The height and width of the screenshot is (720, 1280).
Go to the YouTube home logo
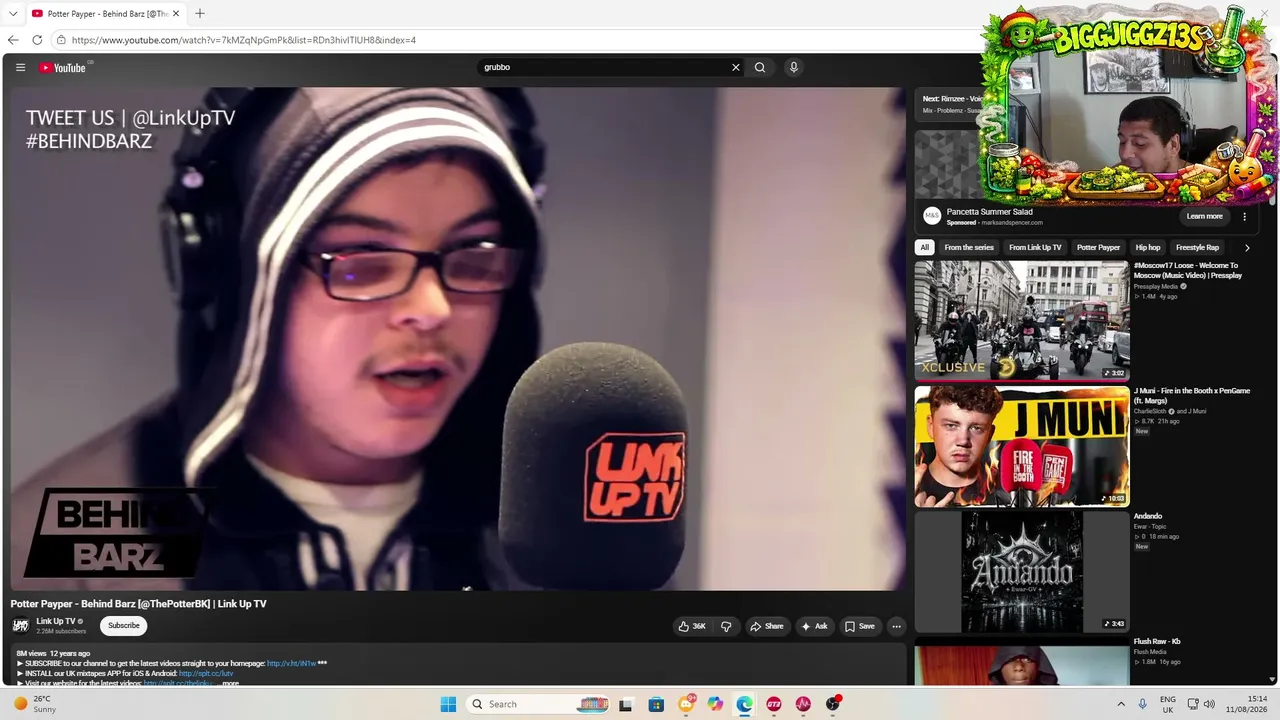63,68
